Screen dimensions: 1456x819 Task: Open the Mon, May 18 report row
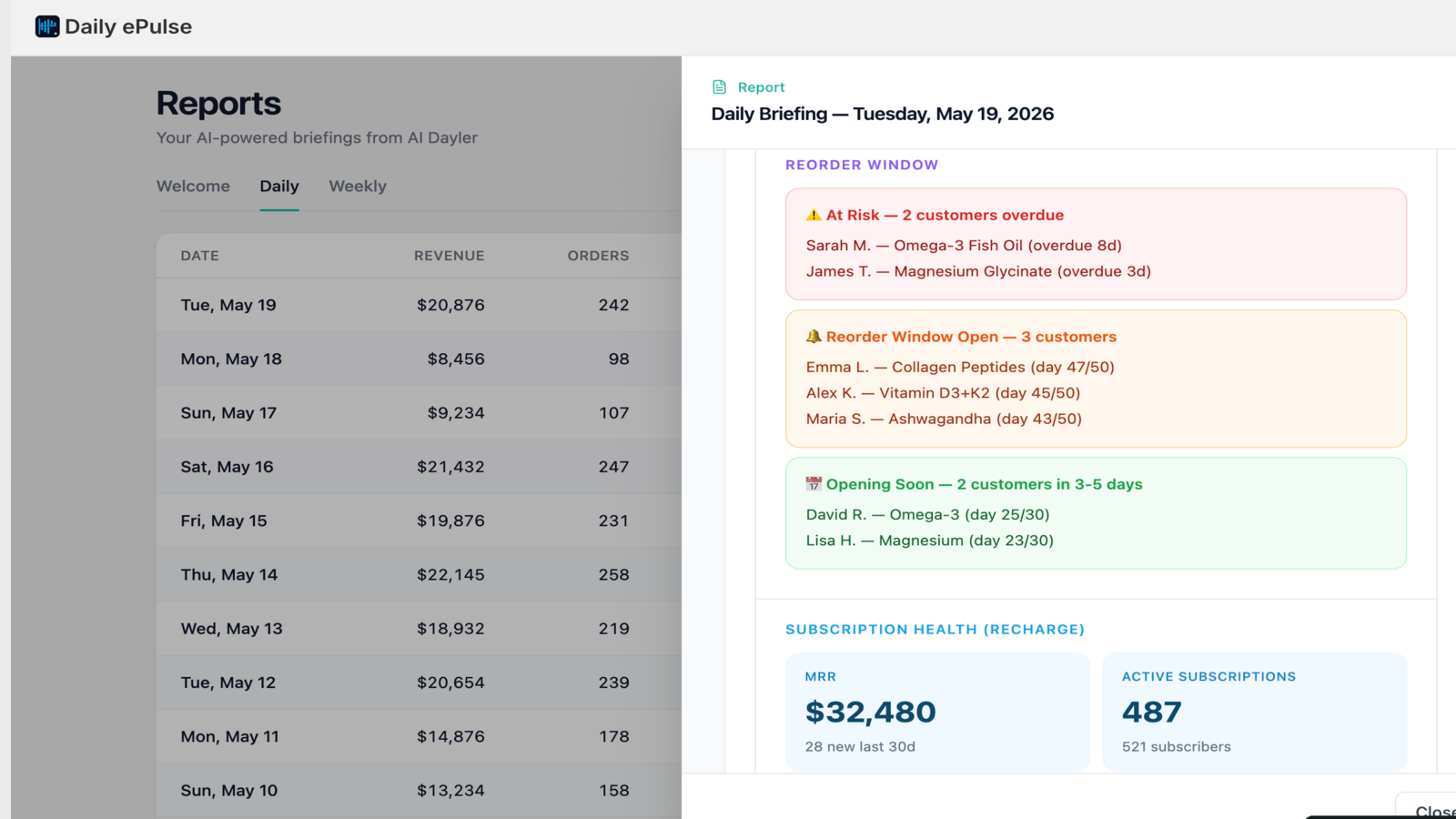419,359
